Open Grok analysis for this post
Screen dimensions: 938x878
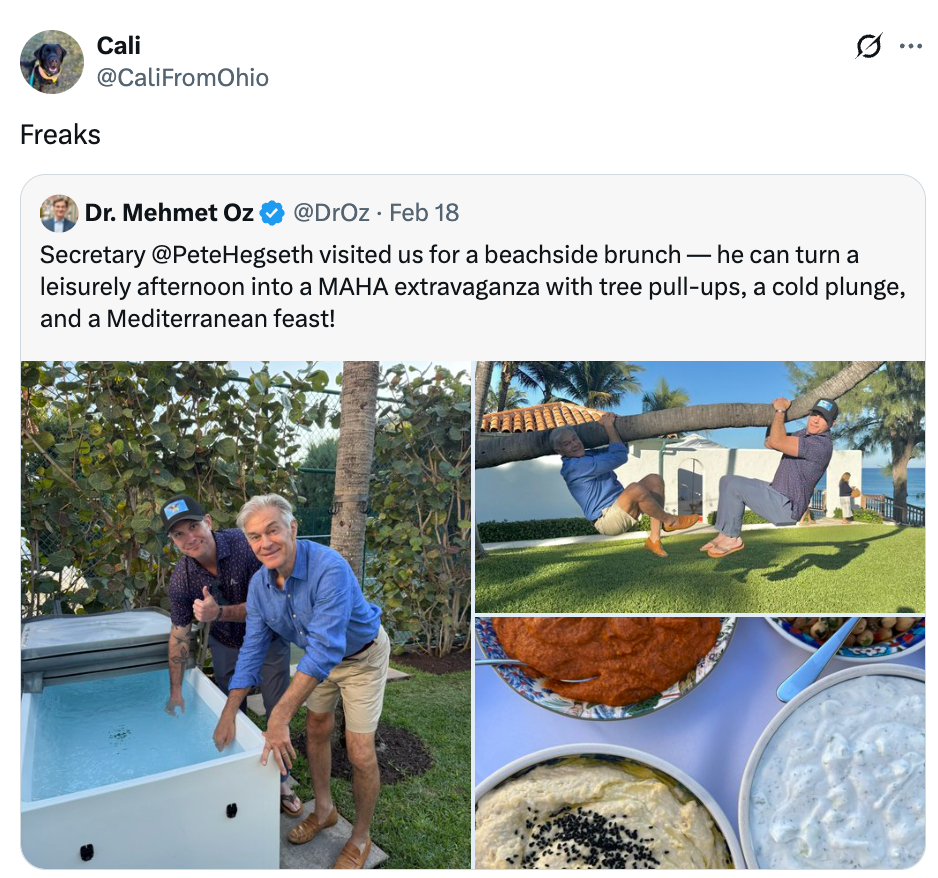pyautogui.click(x=868, y=46)
